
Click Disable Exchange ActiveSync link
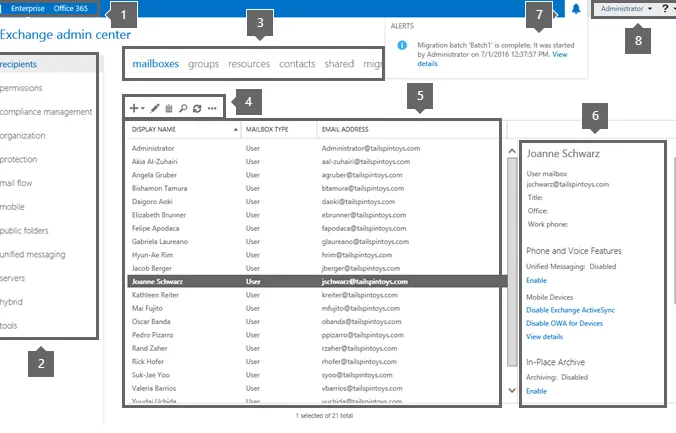tap(570, 310)
